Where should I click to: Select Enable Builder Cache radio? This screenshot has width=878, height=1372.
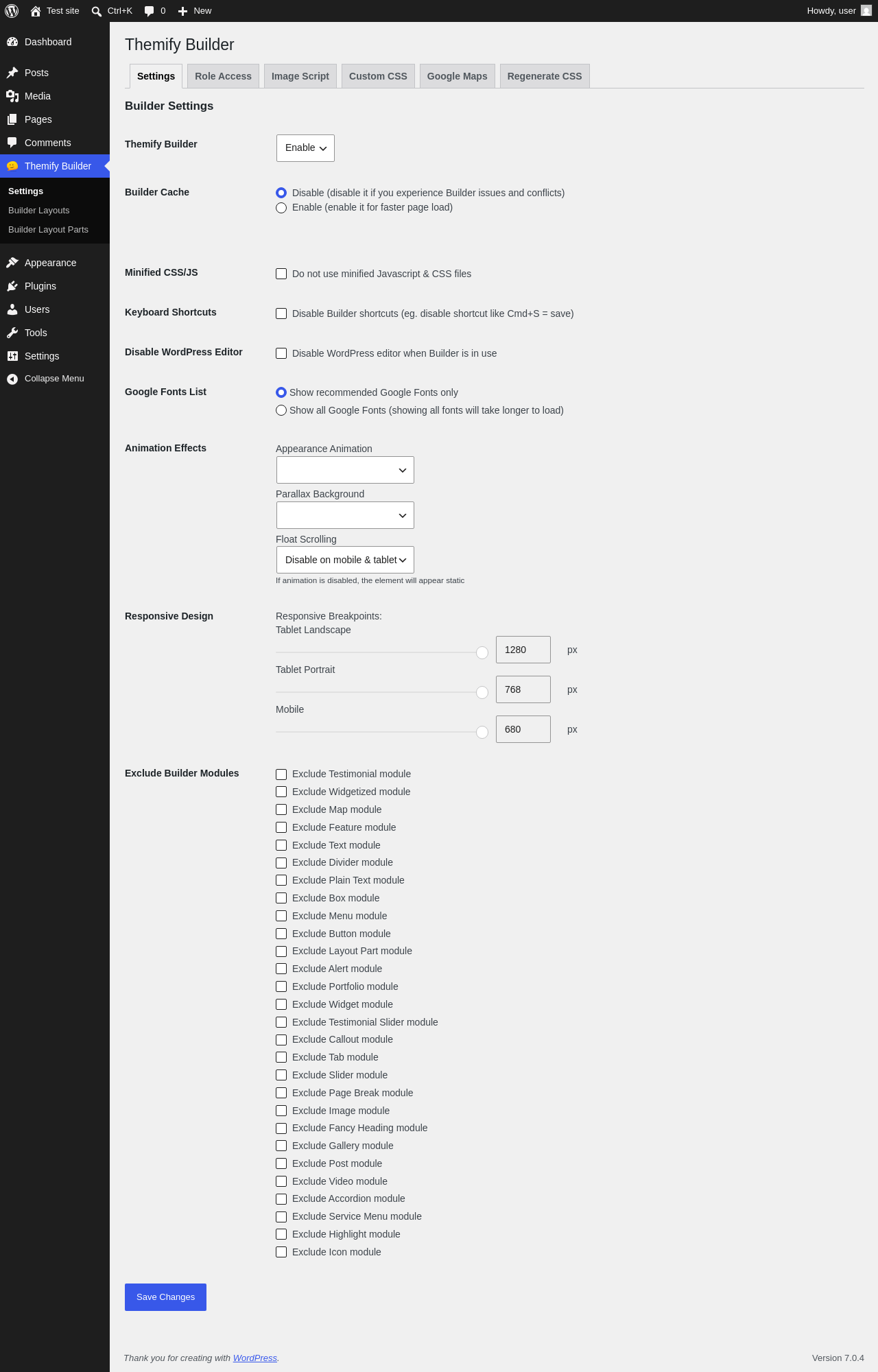pos(281,208)
